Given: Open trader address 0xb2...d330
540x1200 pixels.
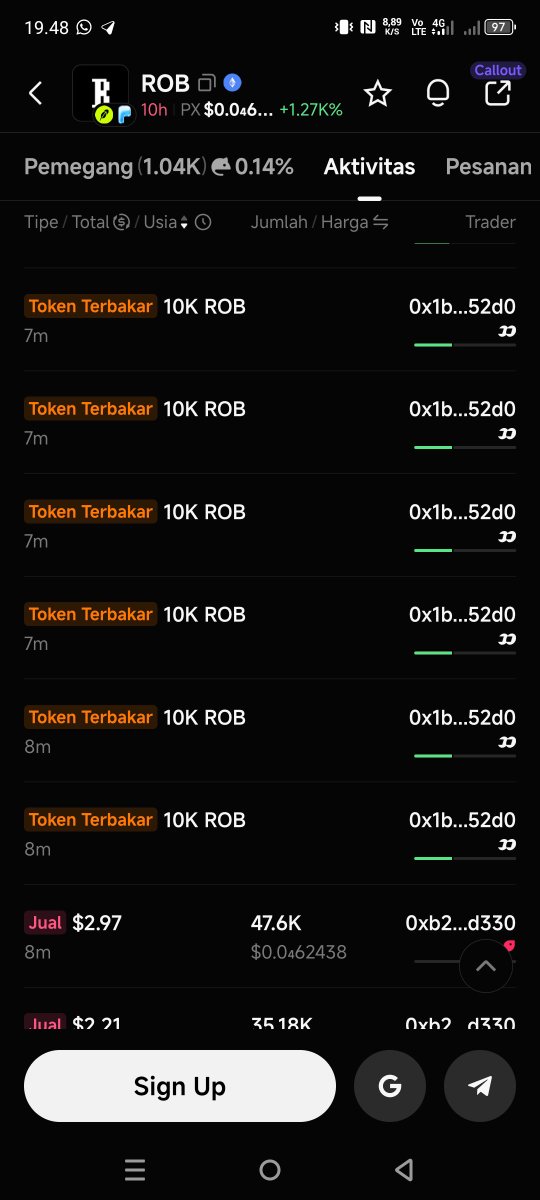Looking at the screenshot, I should pos(460,924).
